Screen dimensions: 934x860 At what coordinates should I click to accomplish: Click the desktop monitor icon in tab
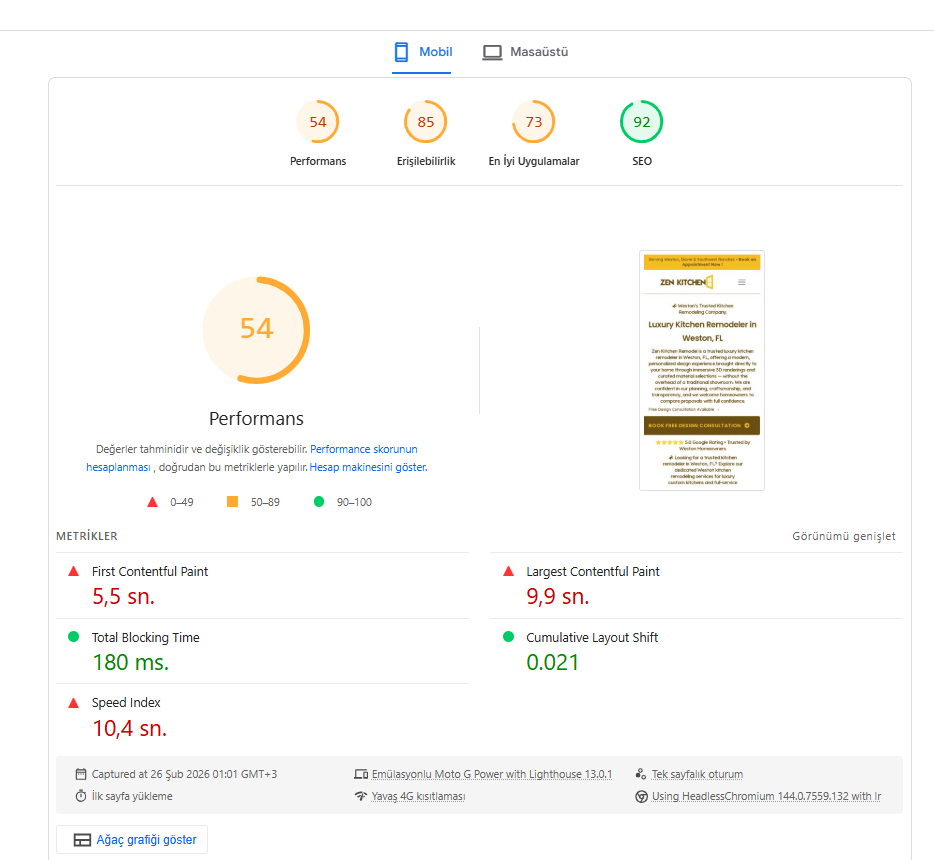click(492, 52)
